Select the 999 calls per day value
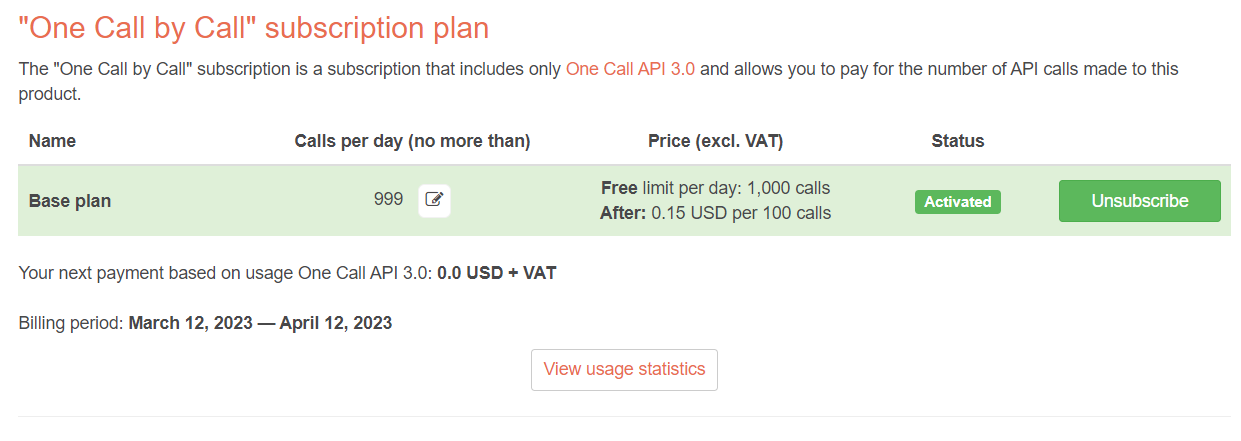The height and width of the screenshot is (441, 1241). pyautogui.click(x=388, y=199)
